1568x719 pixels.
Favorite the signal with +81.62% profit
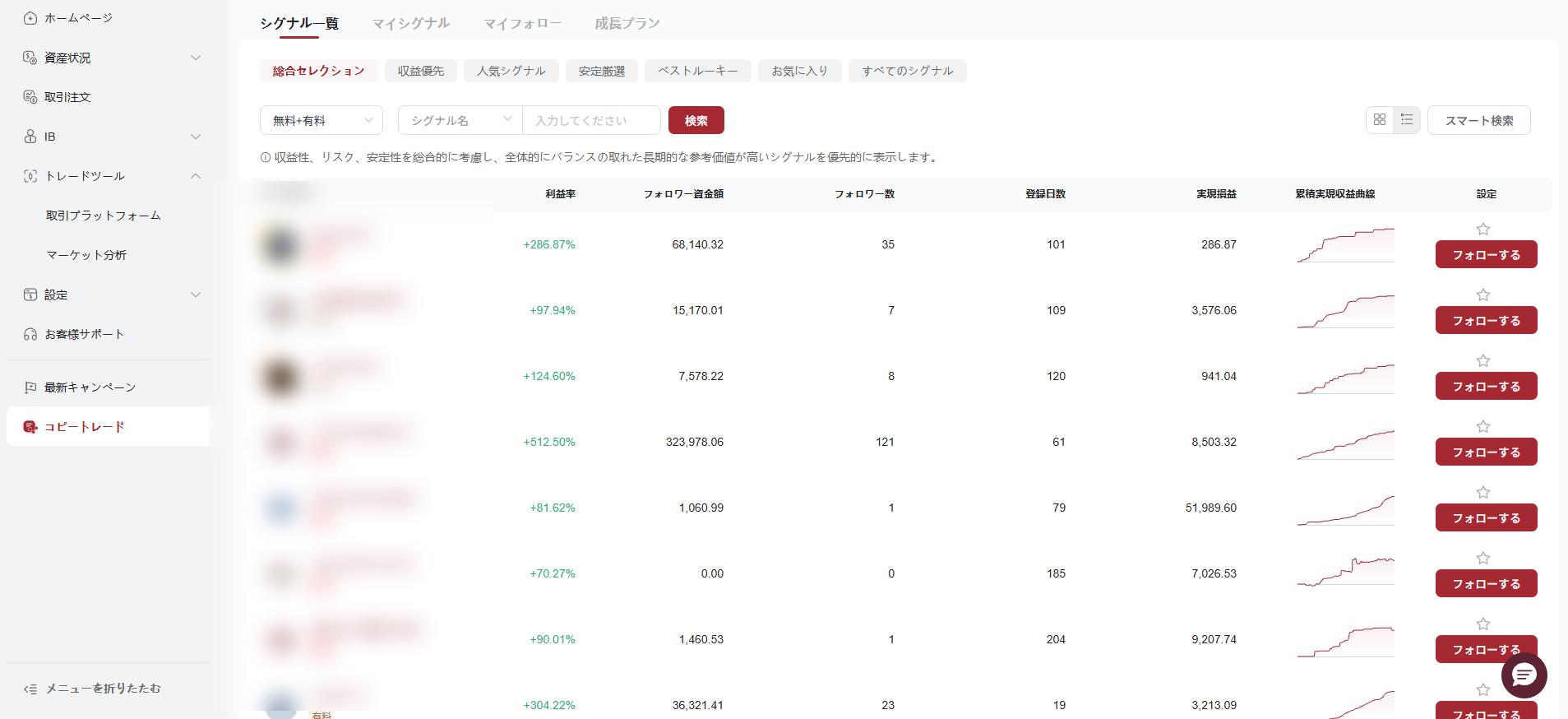tap(1483, 492)
